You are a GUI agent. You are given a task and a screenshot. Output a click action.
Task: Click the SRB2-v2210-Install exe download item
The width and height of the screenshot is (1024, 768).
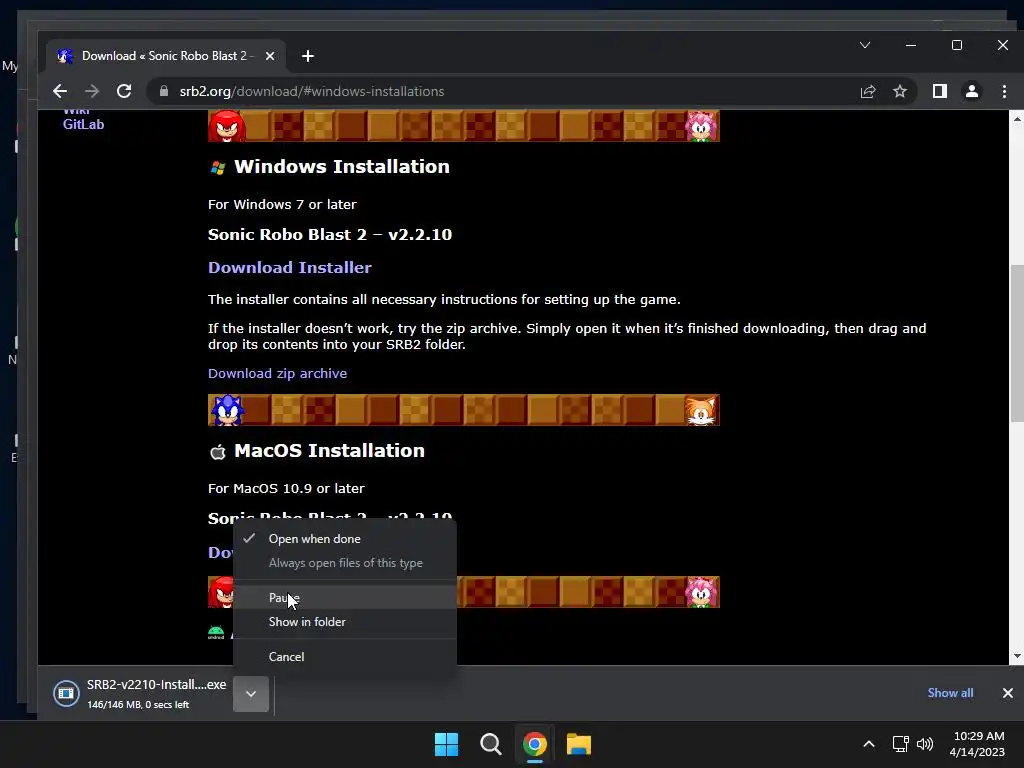(140, 694)
